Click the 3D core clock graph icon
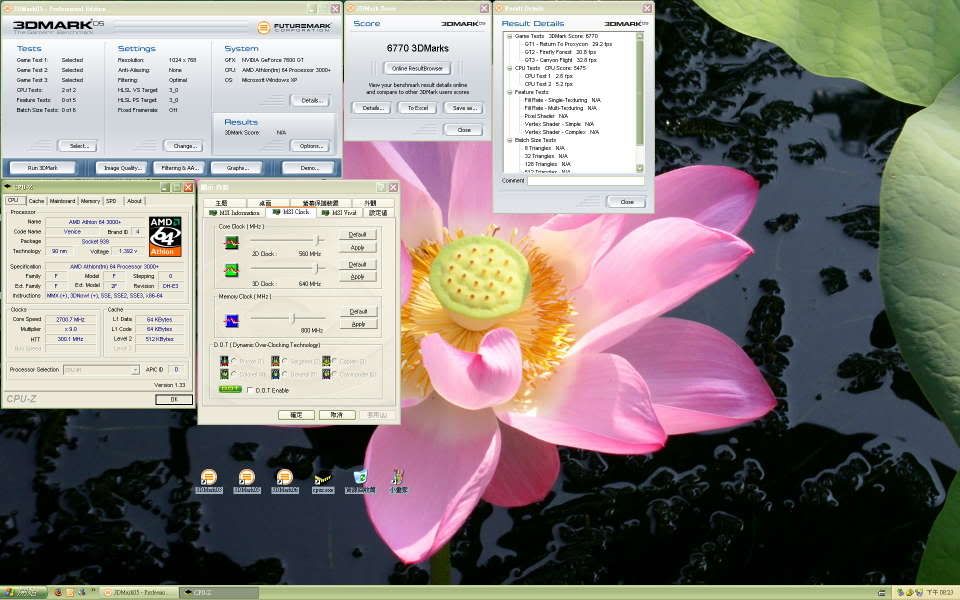The height and width of the screenshot is (600, 960). point(231,270)
